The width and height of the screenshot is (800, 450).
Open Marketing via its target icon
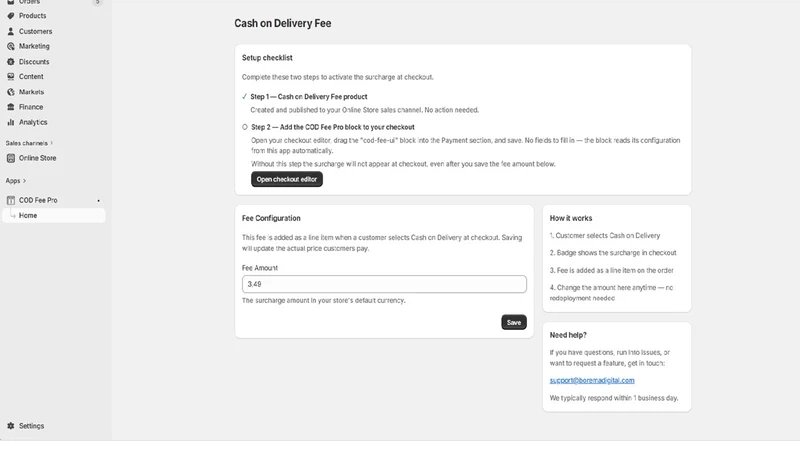[11, 46]
